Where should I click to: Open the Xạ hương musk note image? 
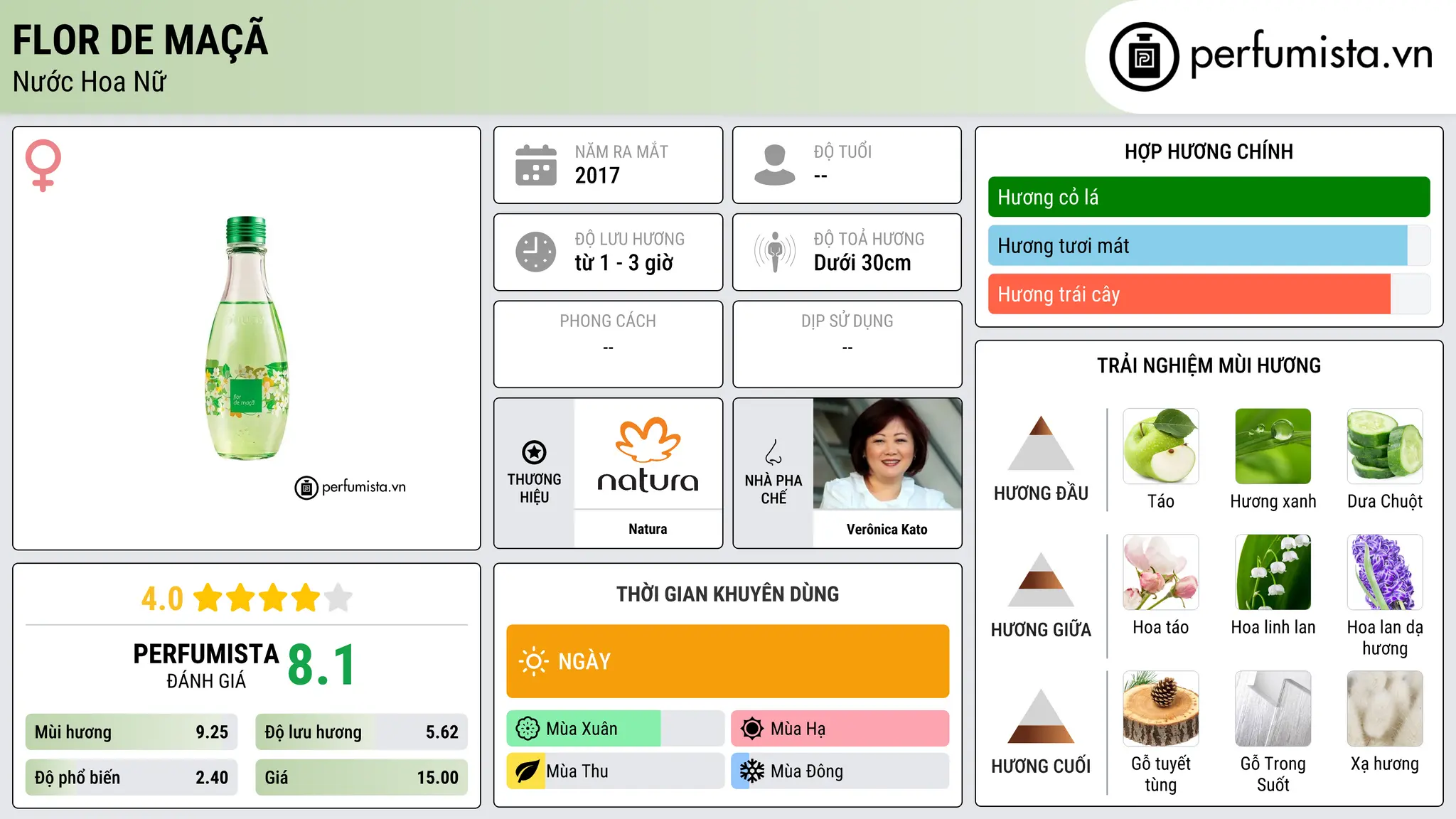pyautogui.click(x=1385, y=709)
